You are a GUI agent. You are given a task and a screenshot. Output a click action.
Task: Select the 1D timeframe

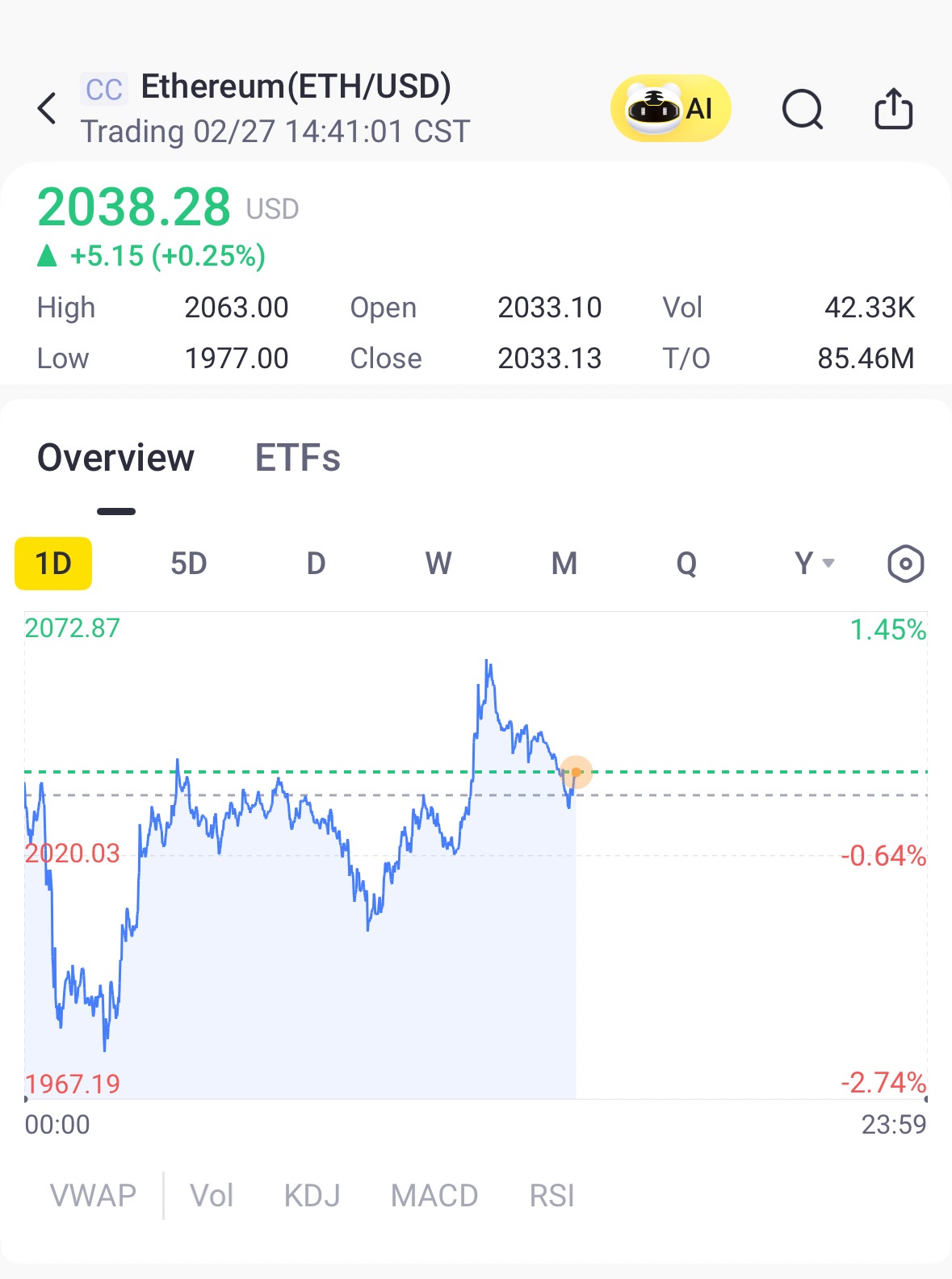(53, 564)
